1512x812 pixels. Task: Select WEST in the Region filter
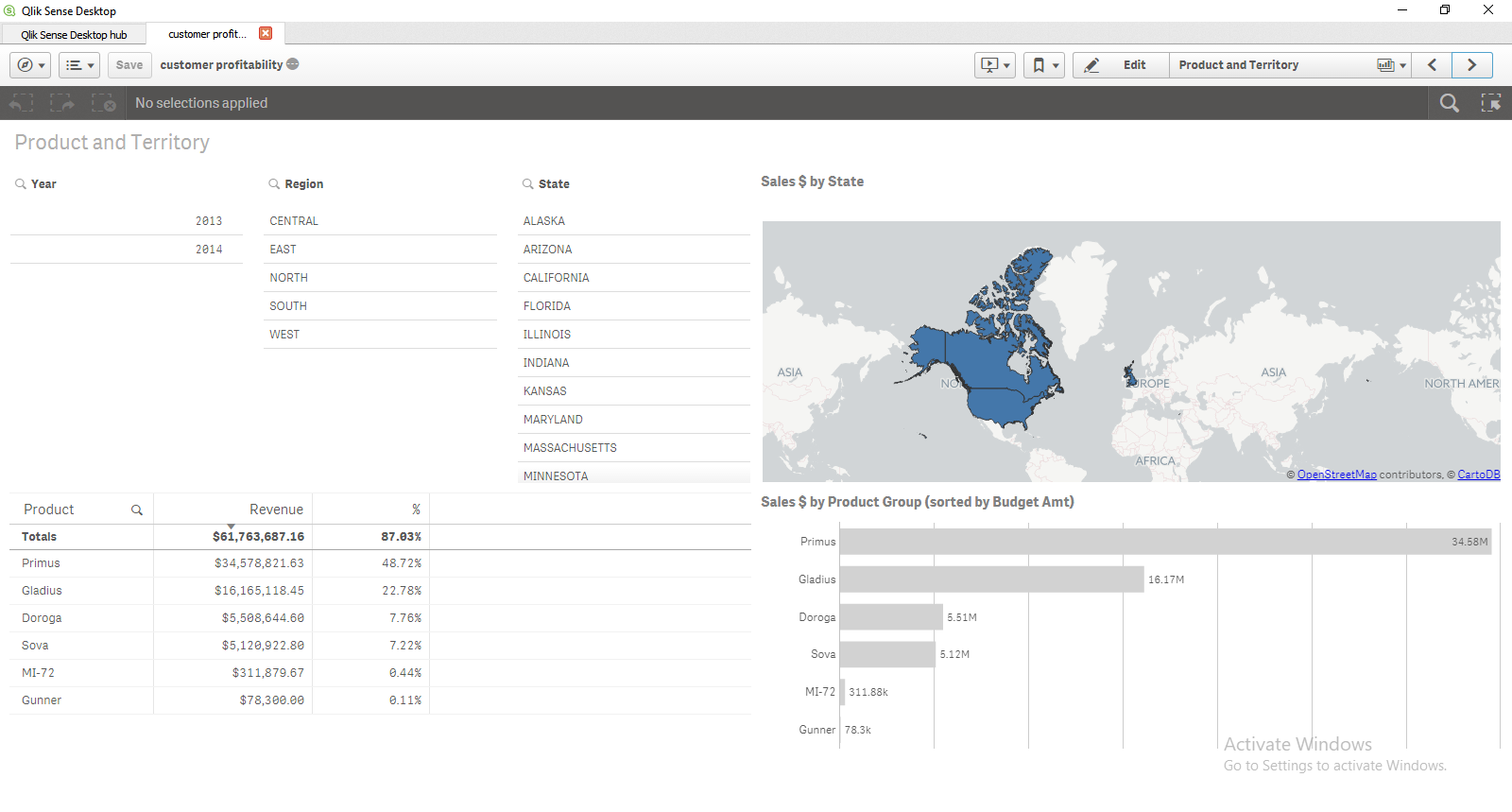click(x=284, y=335)
